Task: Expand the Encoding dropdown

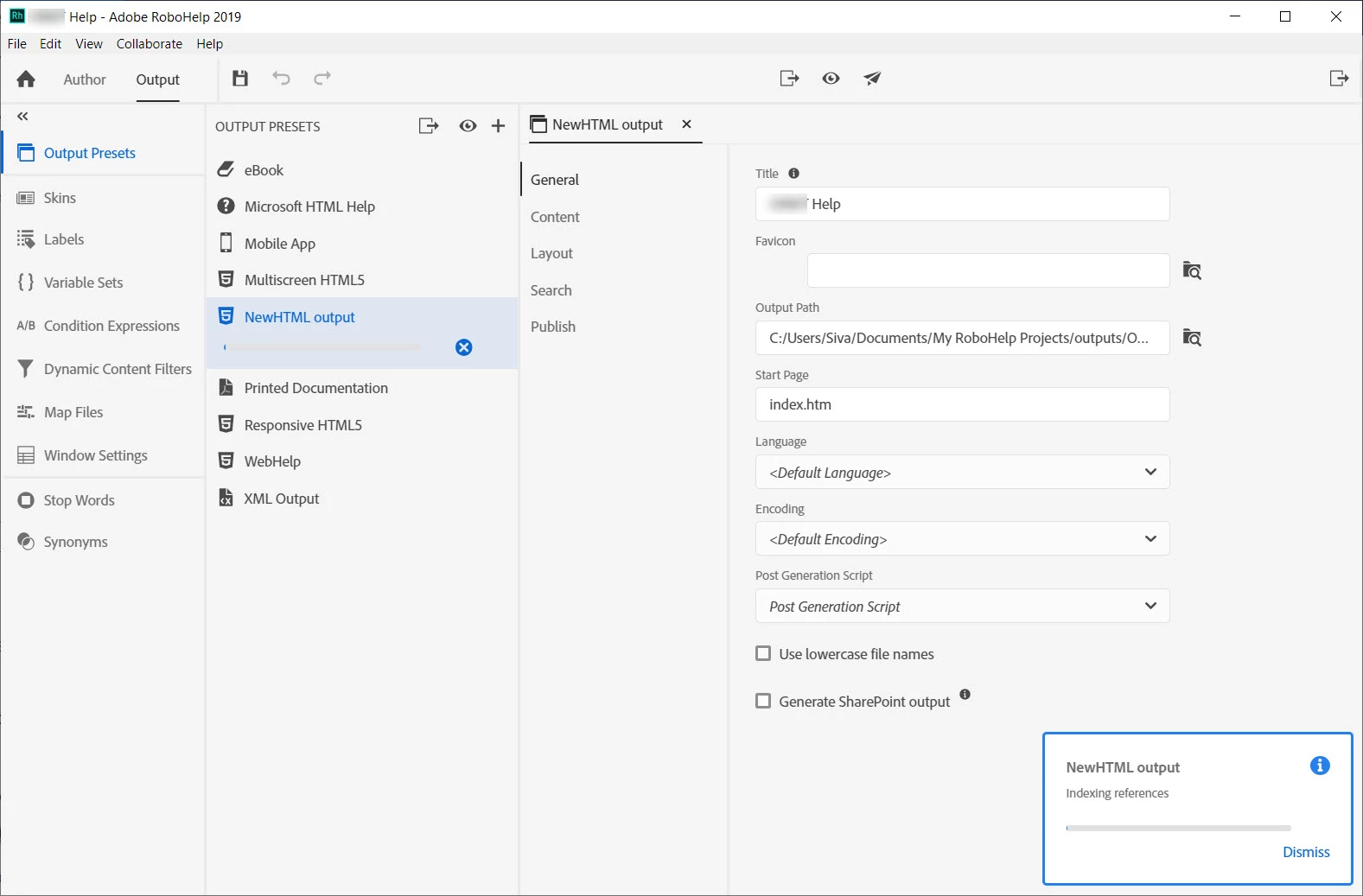Action: (x=963, y=538)
